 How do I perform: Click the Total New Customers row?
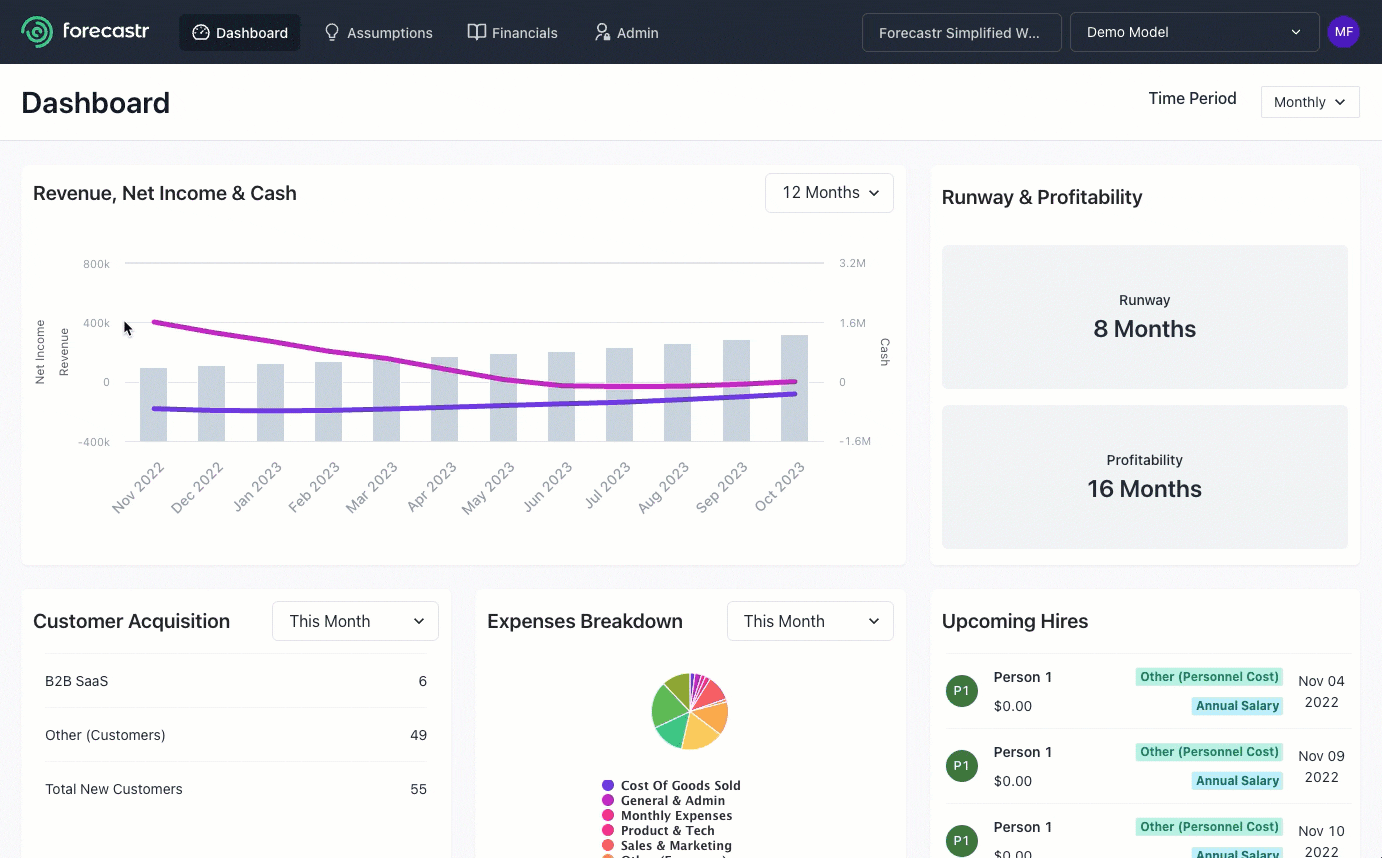236,789
